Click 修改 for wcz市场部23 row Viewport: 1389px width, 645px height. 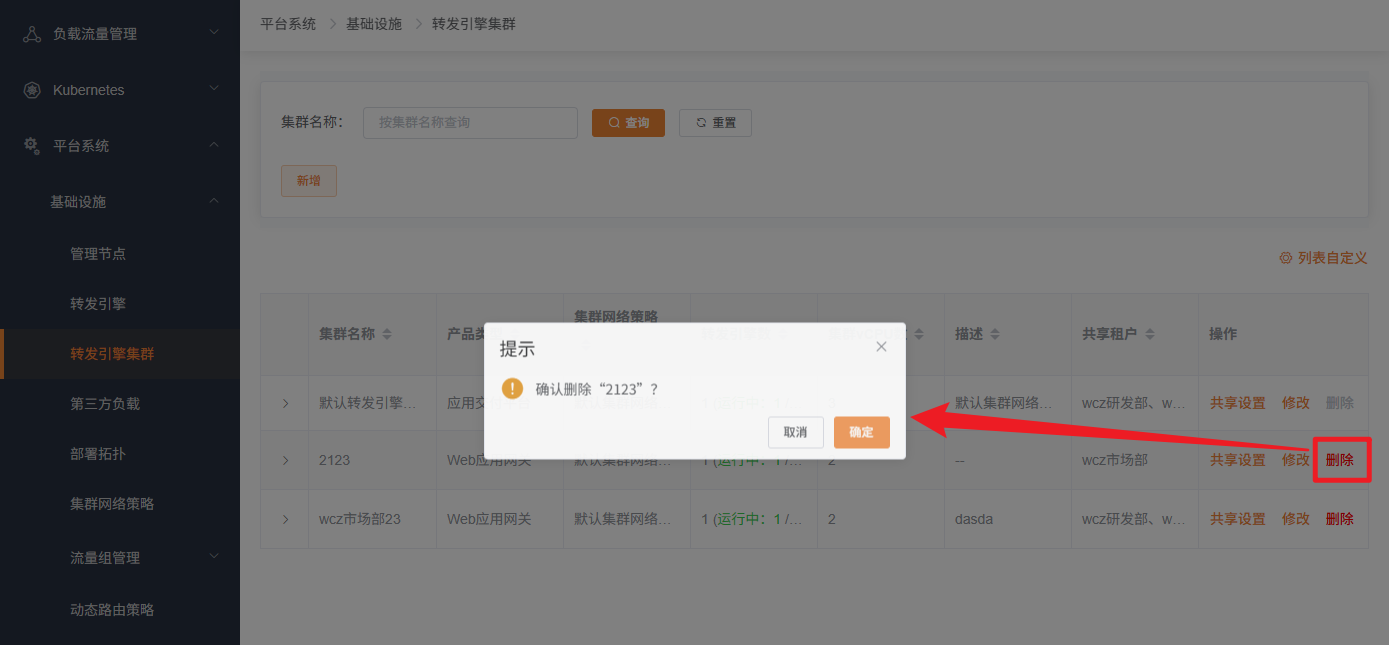[1296, 519]
